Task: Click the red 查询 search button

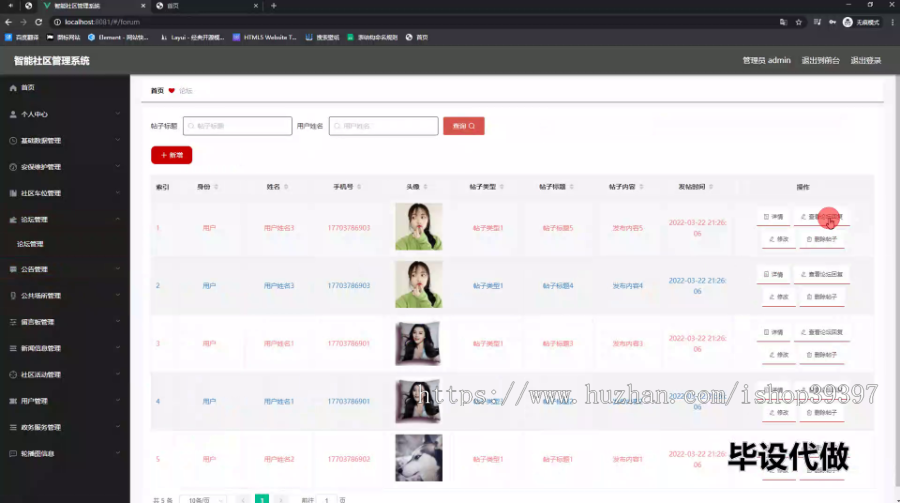Action: click(x=464, y=126)
